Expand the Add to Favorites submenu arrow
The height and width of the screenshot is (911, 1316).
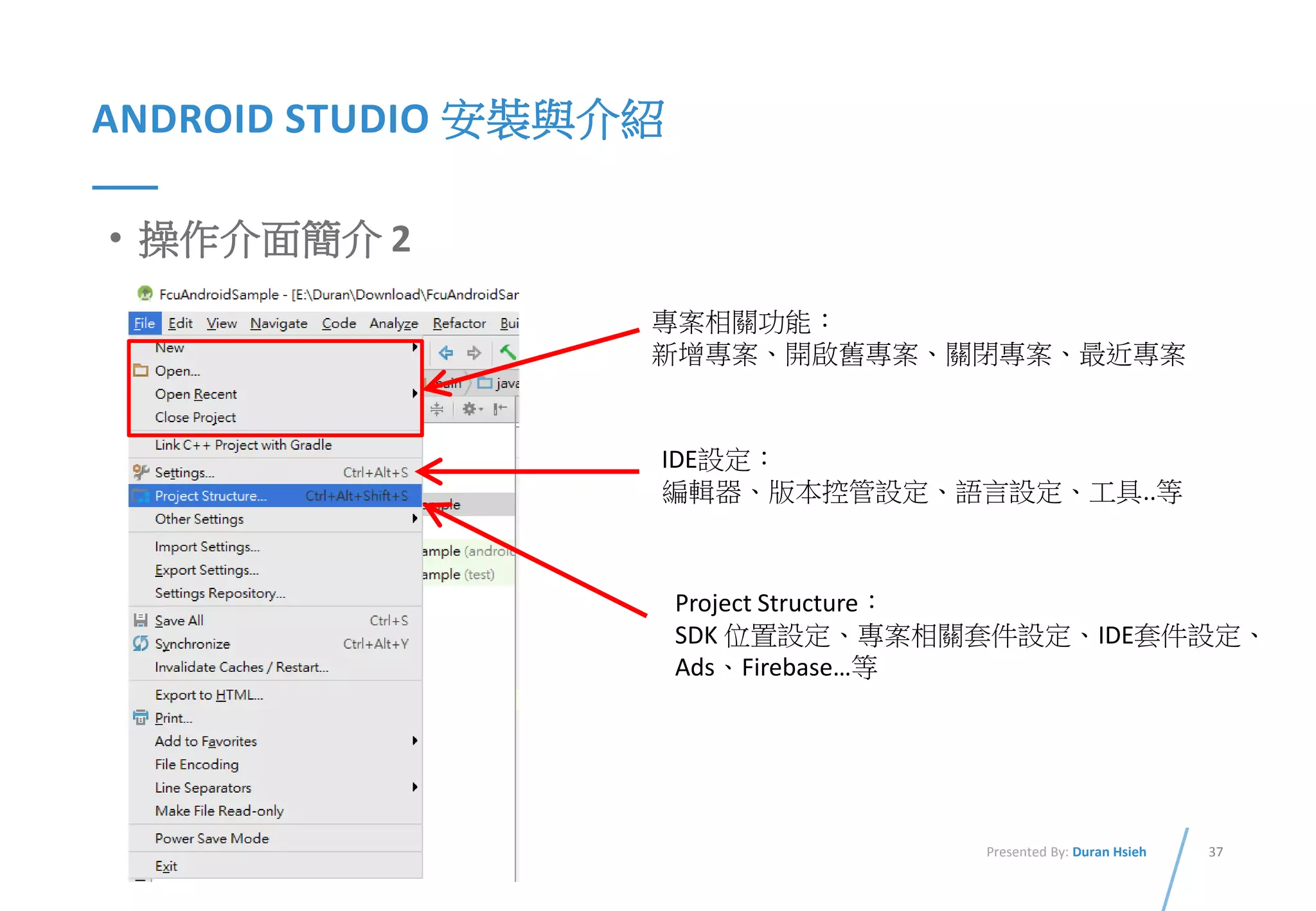point(415,740)
